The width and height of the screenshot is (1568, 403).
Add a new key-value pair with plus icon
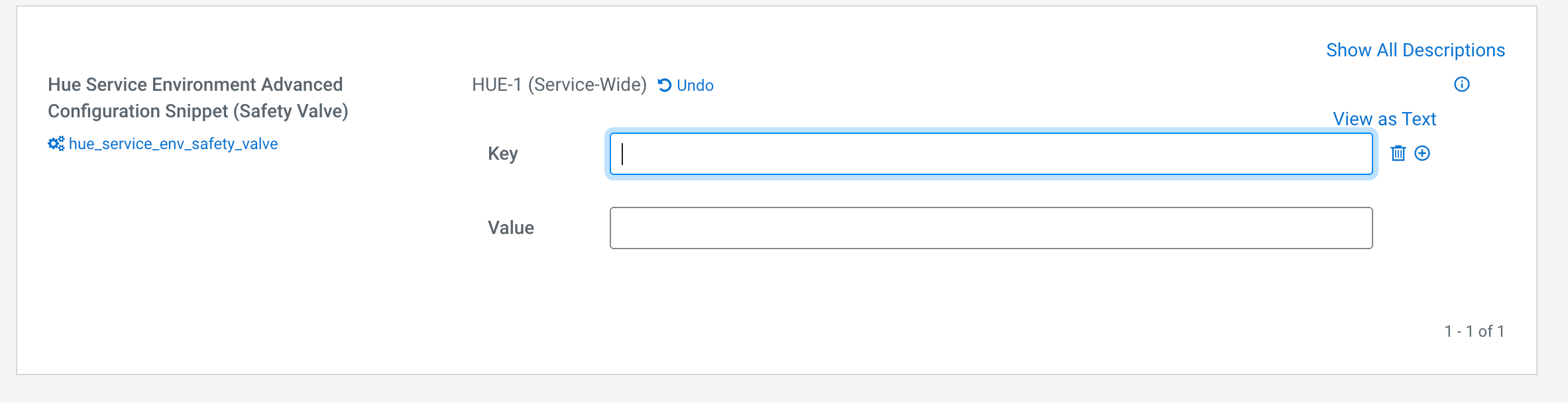[1422, 153]
